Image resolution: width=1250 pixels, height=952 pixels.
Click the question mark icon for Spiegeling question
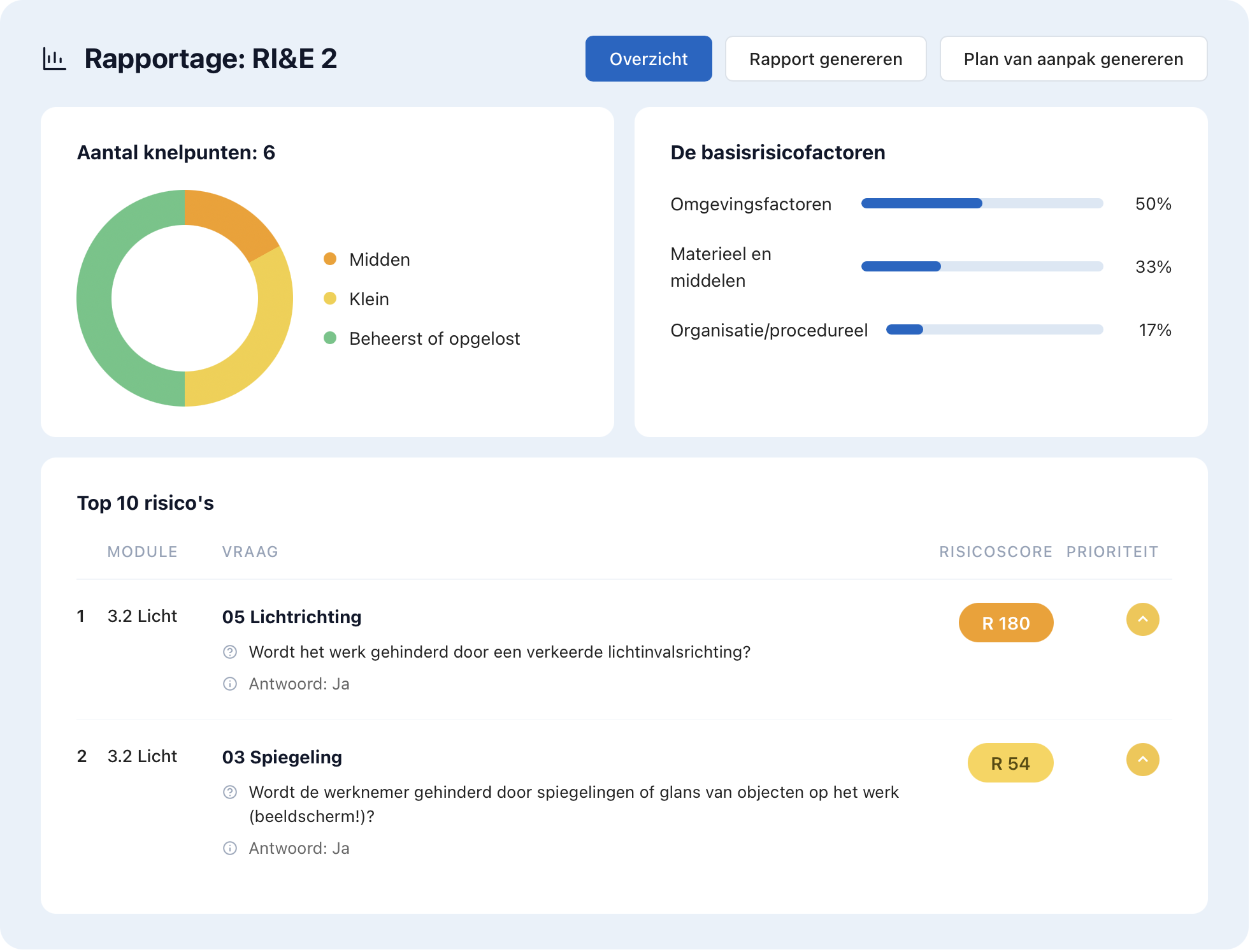pyautogui.click(x=230, y=792)
